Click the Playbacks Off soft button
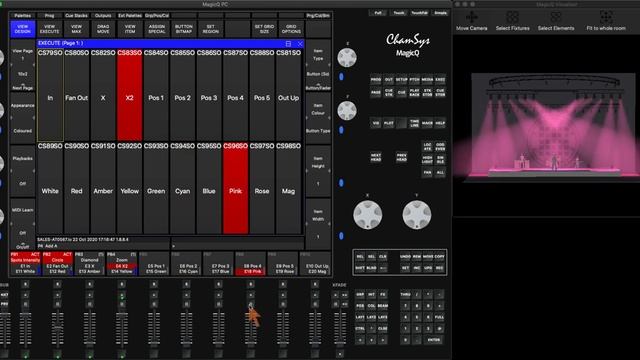The image size is (640, 360). click(22, 171)
